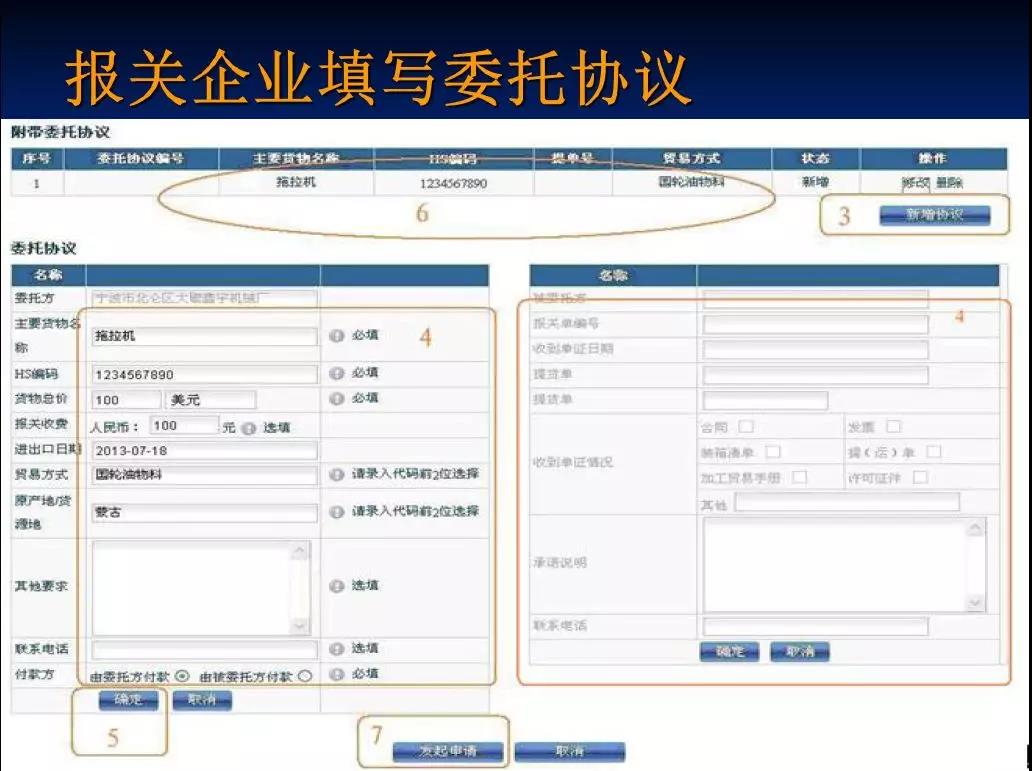
Task: Click info icon in 货物总价 row
Action: coord(336,398)
